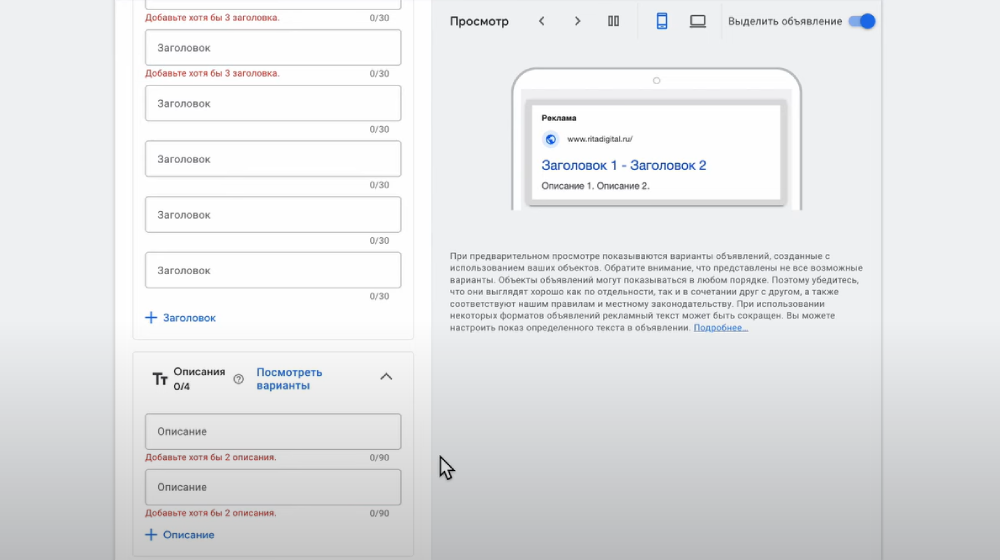
Task: Collapse the Описания section
Action: (386, 377)
